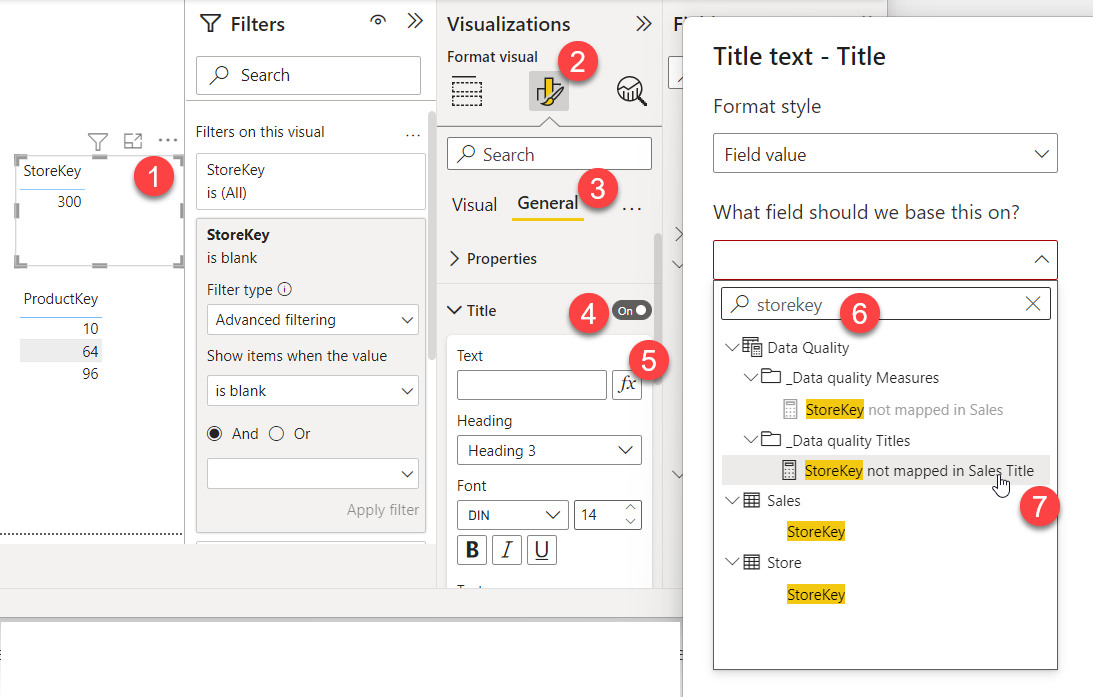
Task: Clear the storekey search text
Action: coord(1033,304)
